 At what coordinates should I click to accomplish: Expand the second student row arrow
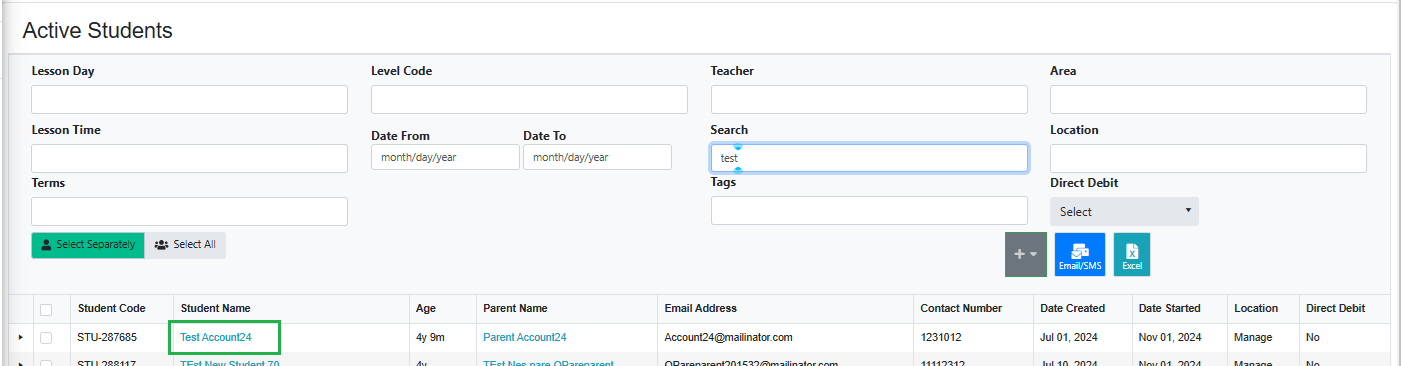click(21, 362)
